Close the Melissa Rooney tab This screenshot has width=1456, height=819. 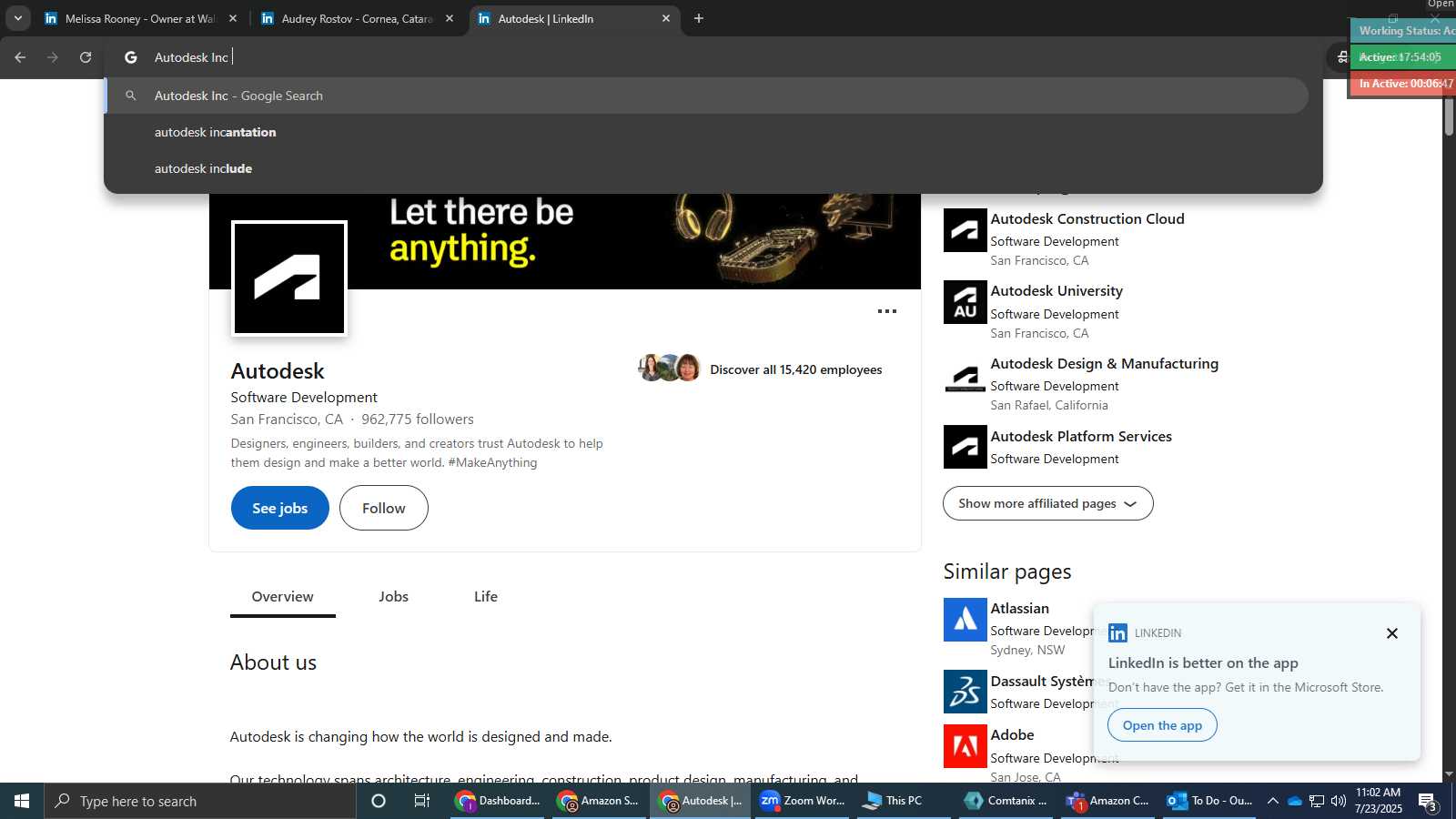tap(233, 18)
